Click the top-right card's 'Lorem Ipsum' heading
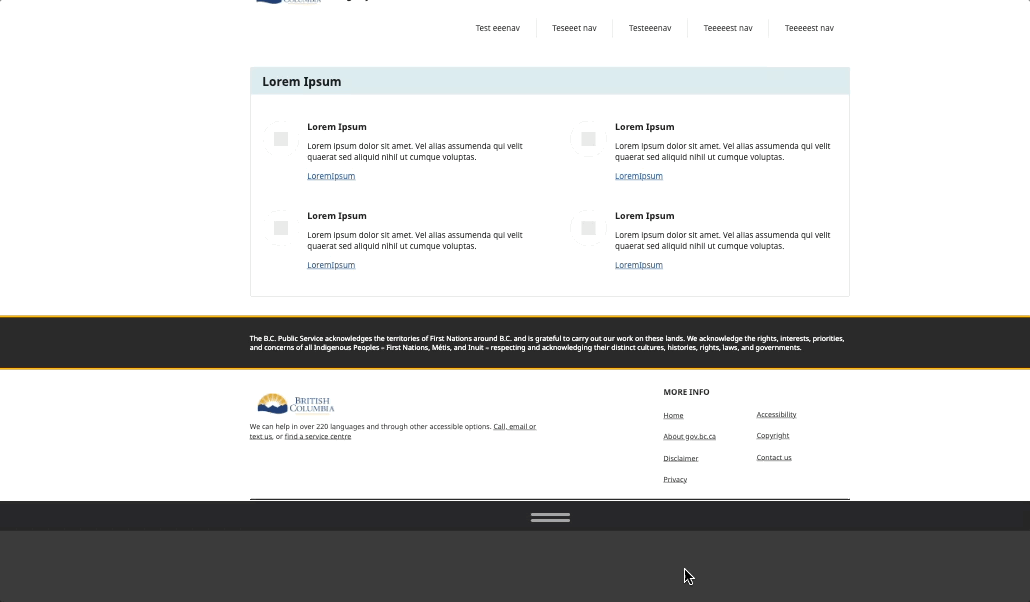The image size is (1030, 602). (x=644, y=127)
